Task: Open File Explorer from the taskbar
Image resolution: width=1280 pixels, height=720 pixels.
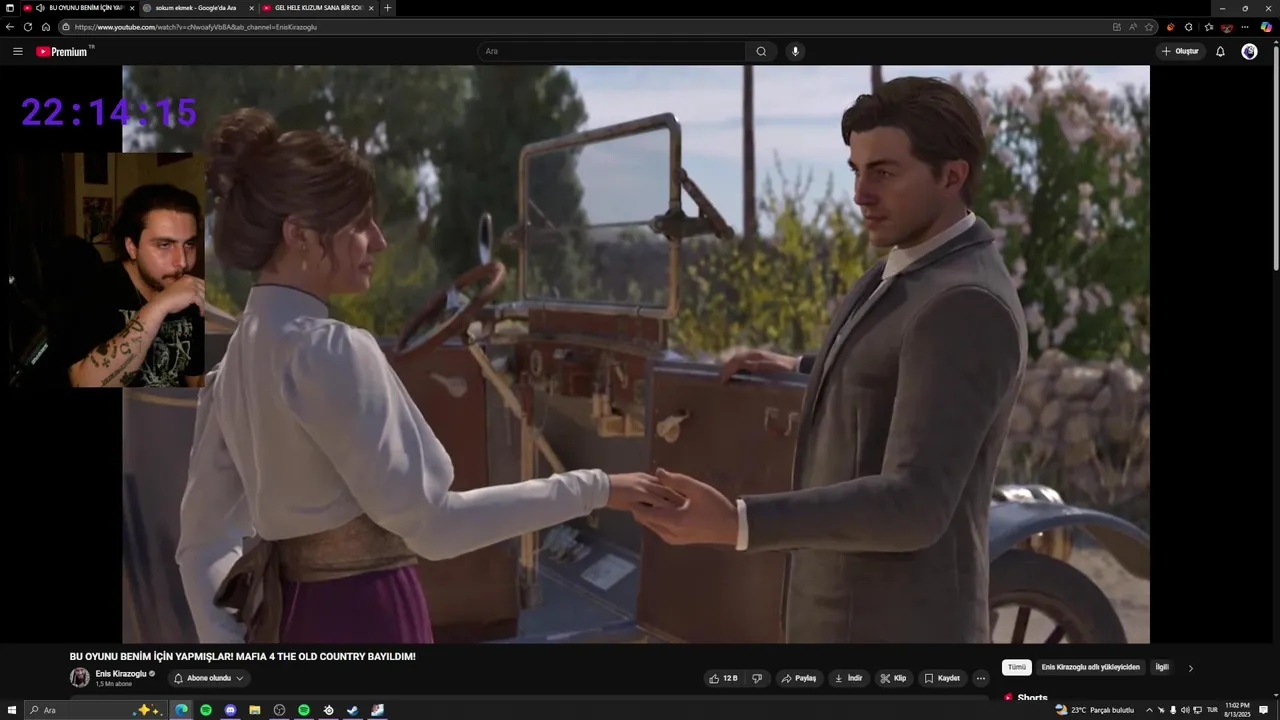Action: (x=255, y=710)
